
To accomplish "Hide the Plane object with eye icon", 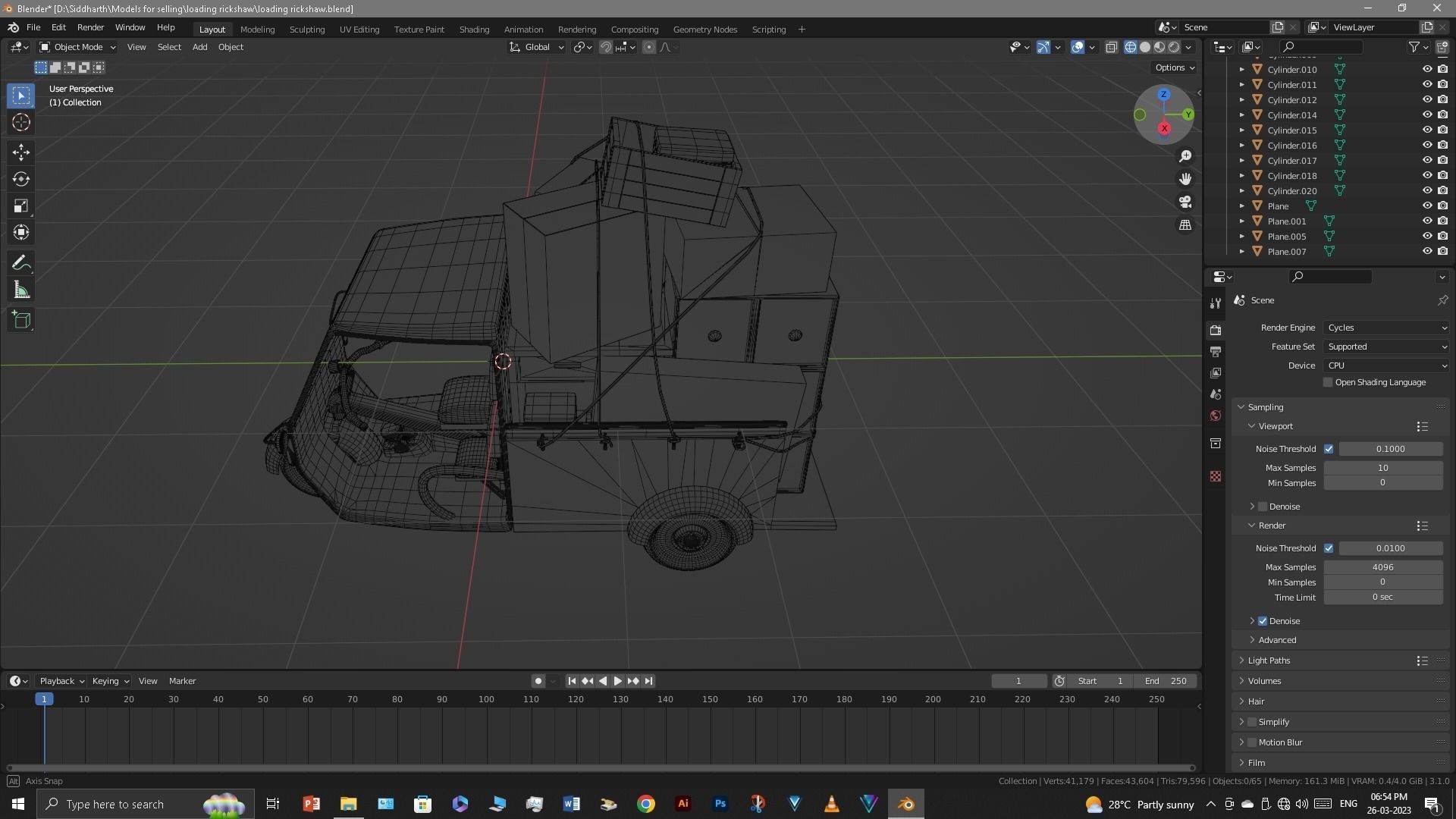I will (x=1426, y=206).
